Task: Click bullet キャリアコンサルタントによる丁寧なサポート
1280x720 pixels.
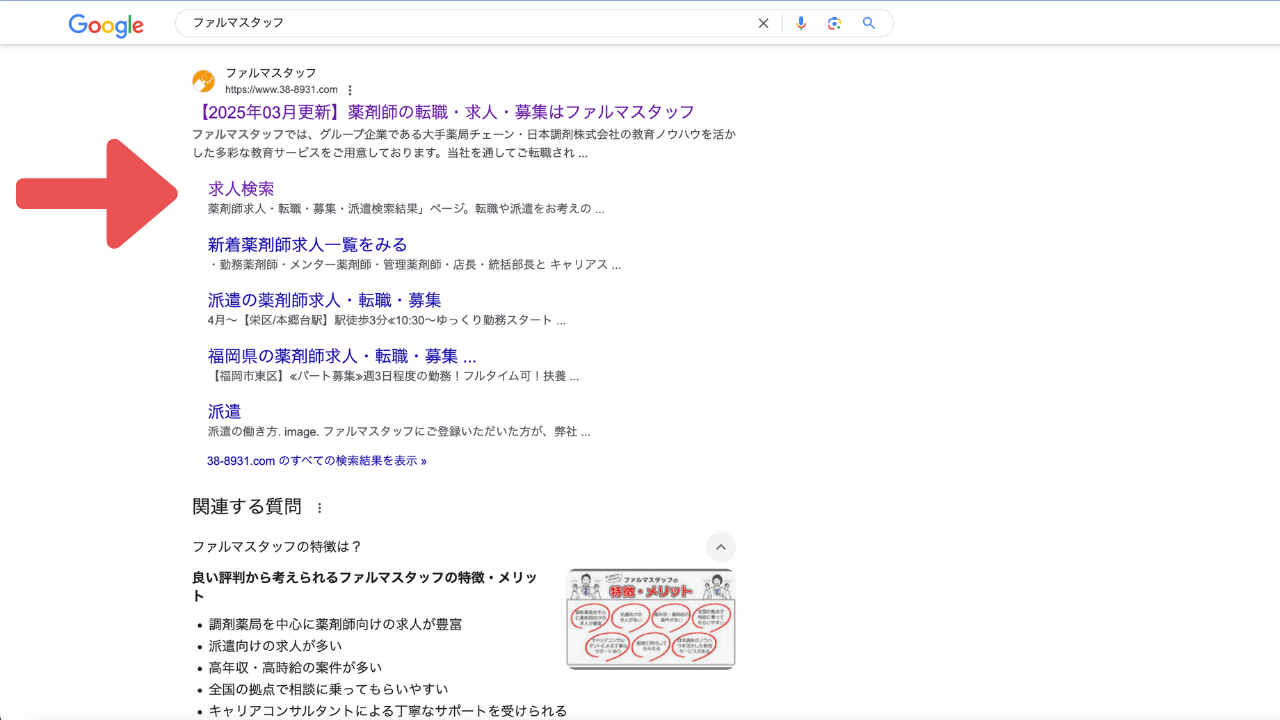Action: [x=388, y=711]
